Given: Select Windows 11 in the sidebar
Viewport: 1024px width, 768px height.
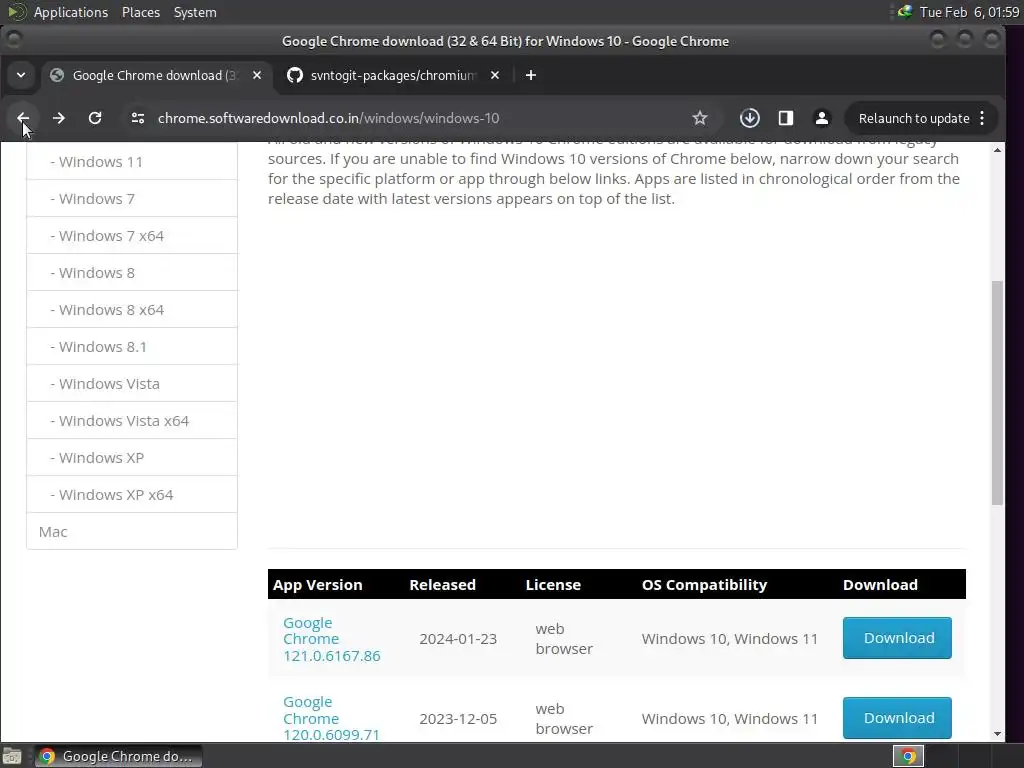Looking at the screenshot, I should 132,161.
